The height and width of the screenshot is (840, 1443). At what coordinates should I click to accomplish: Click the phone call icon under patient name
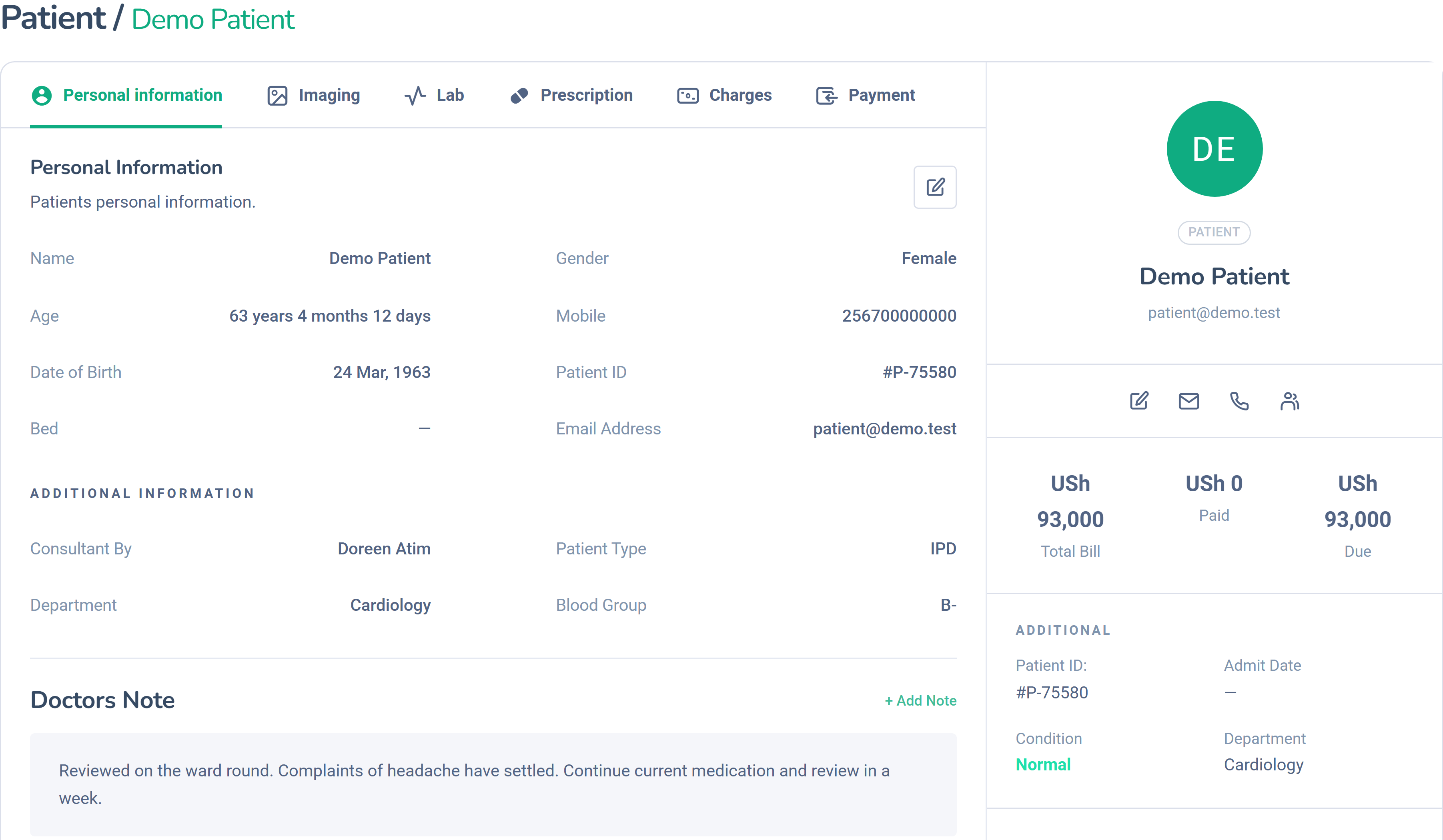point(1239,400)
